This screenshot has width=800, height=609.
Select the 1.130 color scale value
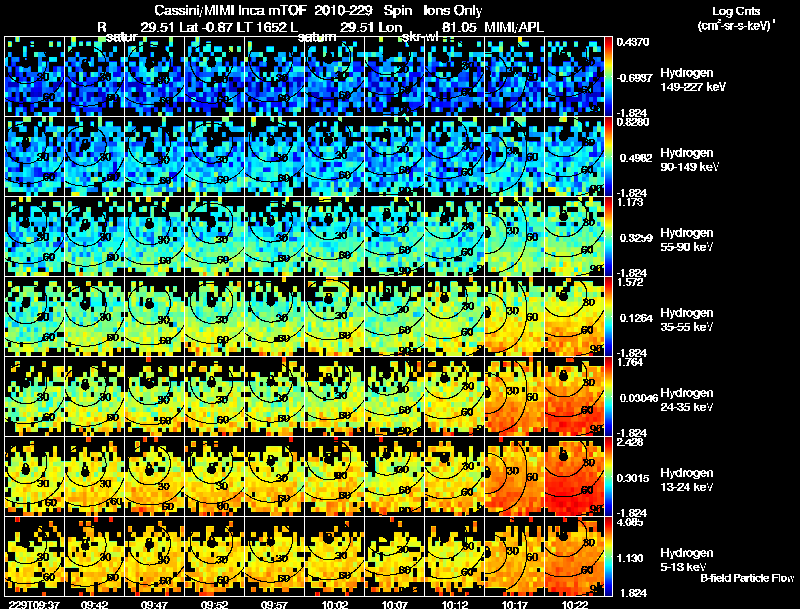(x=631, y=559)
